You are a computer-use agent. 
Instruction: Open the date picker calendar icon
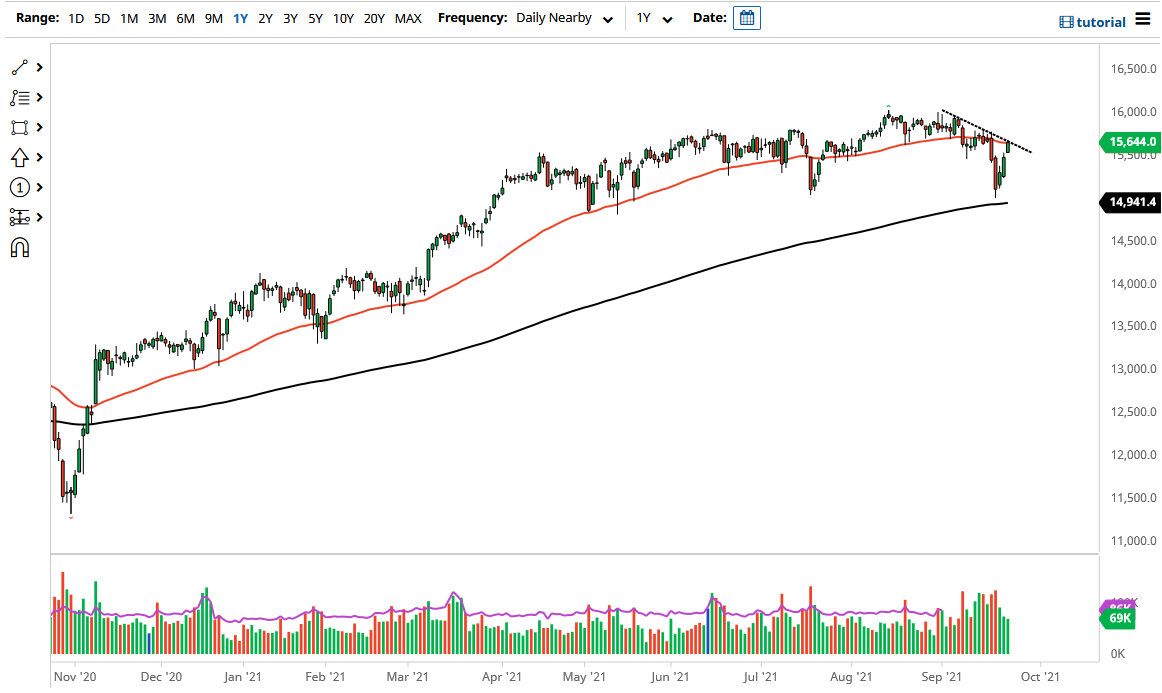coord(746,18)
